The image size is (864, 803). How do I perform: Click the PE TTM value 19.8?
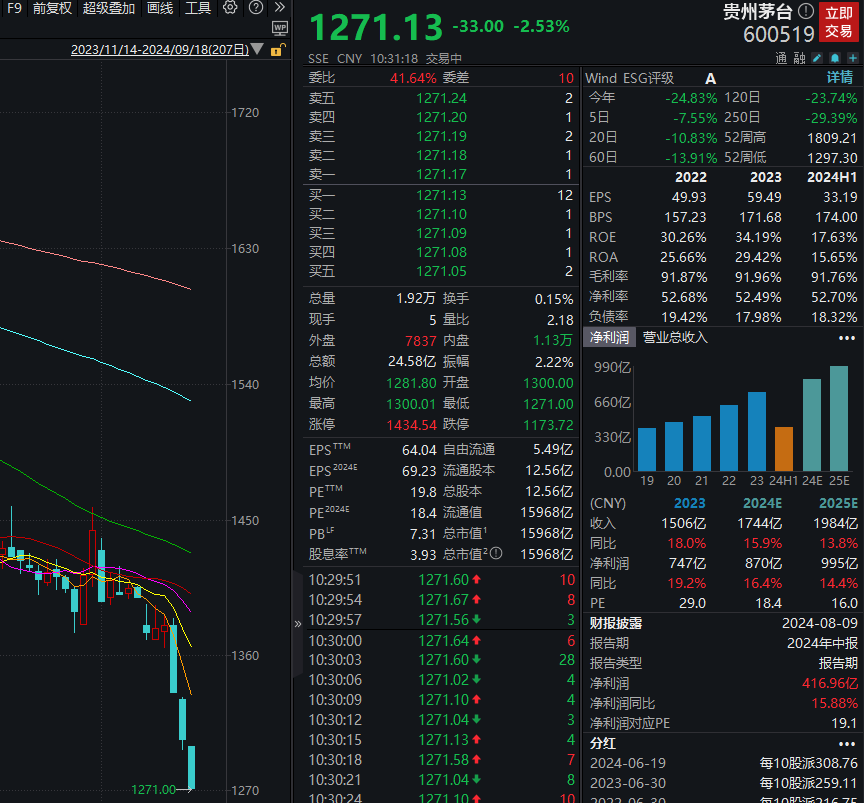point(423,492)
